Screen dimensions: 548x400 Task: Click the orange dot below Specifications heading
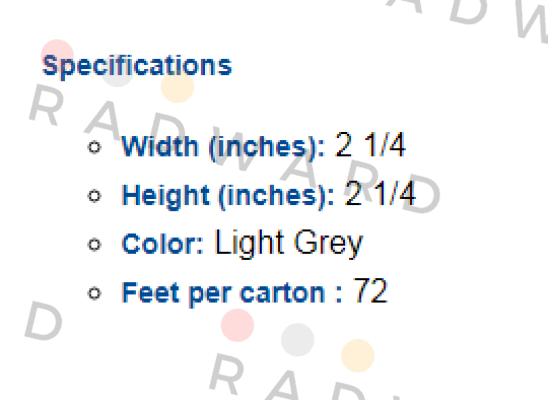coord(178,86)
